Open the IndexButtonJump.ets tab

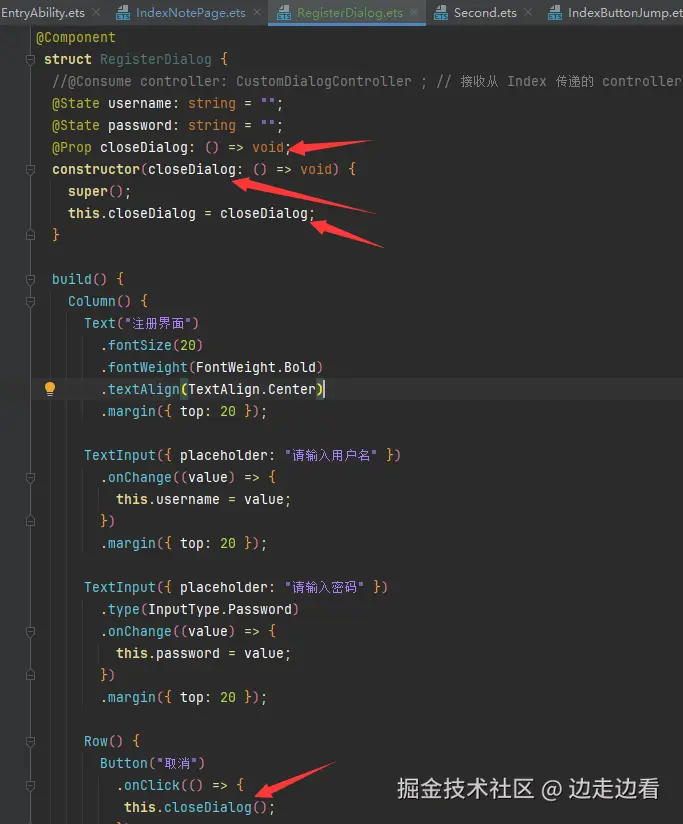pyautogui.click(x=615, y=13)
